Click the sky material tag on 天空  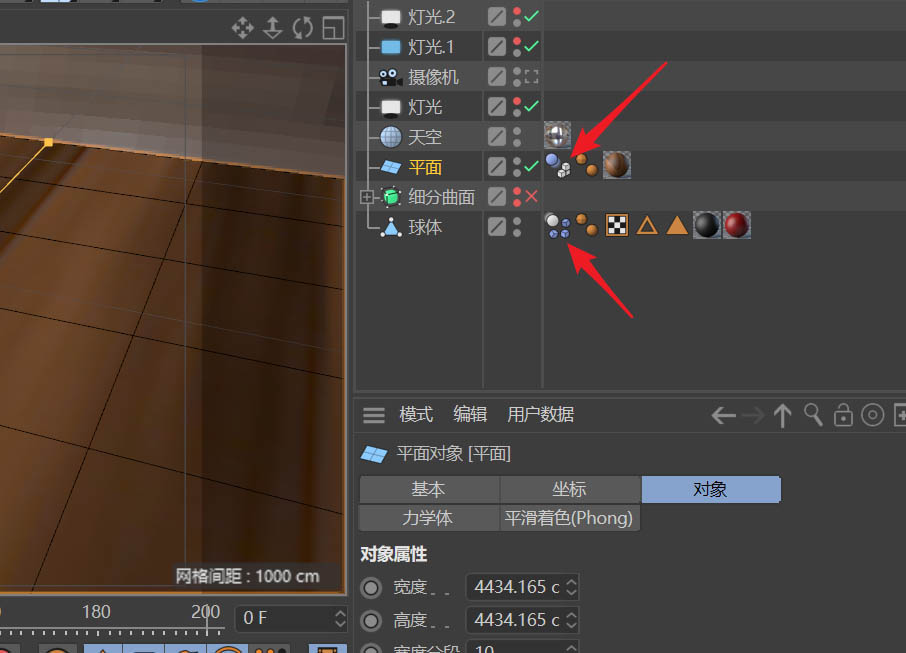click(x=557, y=134)
